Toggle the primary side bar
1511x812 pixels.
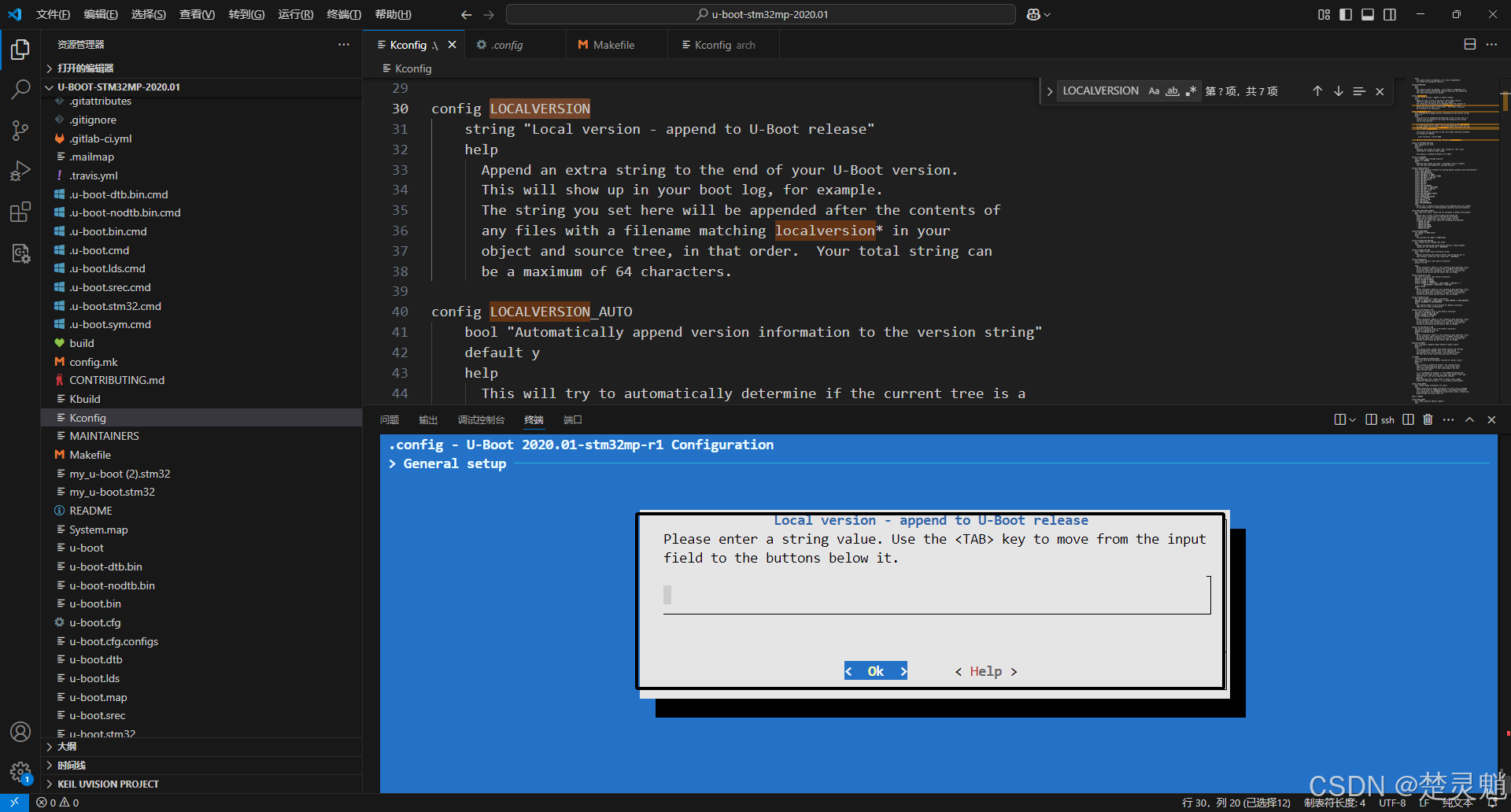pos(1346,14)
